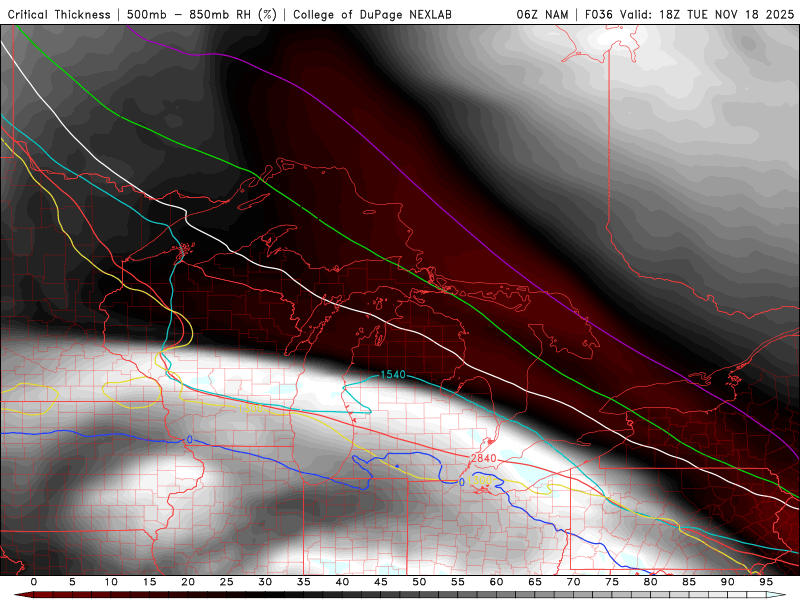The image size is (800, 600).
Task: Click the "80" tick on color scale
Action: coord(651,582)
